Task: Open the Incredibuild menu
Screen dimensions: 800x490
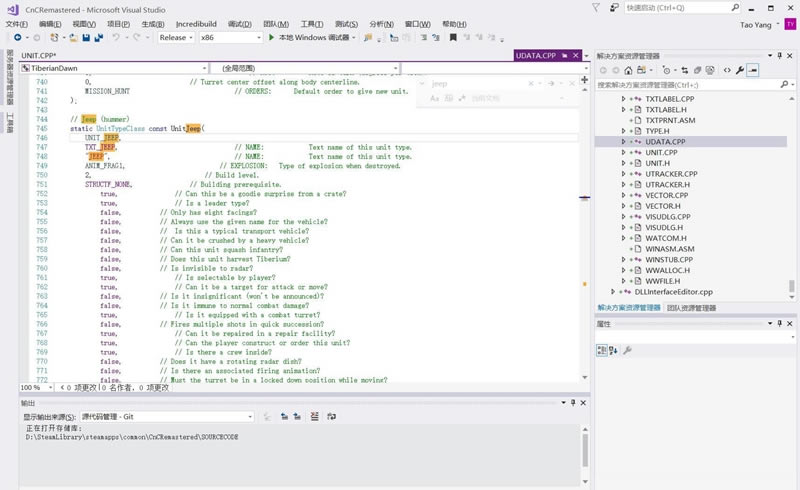Action: tap(196, 24)
